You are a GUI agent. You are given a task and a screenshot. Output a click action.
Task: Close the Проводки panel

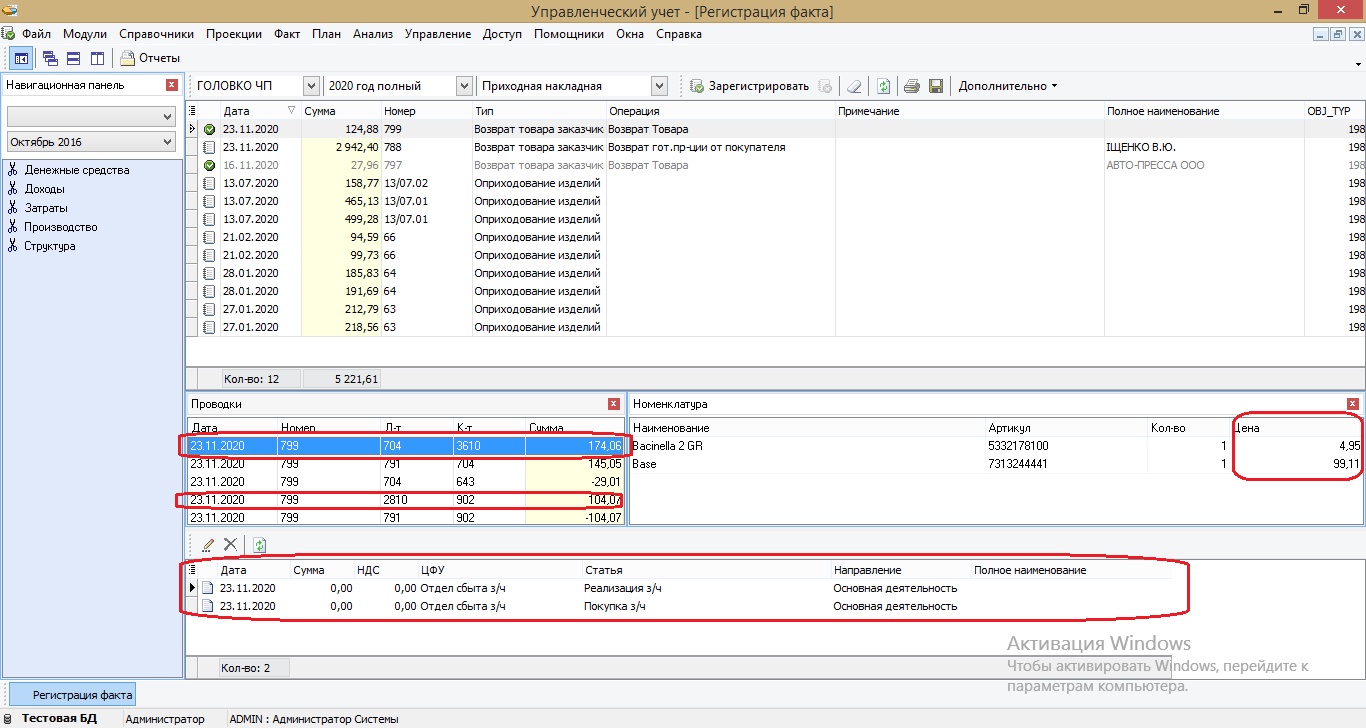coord(614,404)
